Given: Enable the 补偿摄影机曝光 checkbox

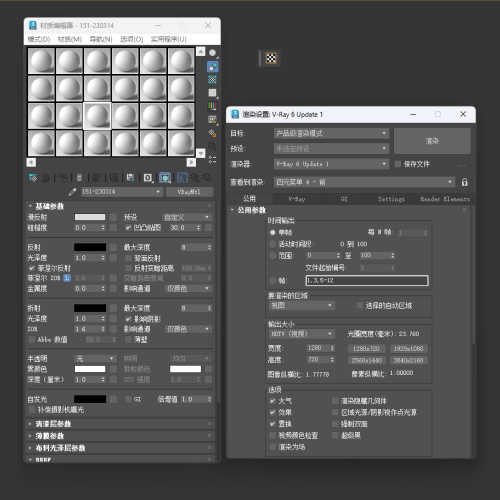Looking at the screenshot, I should coord(32,409).
